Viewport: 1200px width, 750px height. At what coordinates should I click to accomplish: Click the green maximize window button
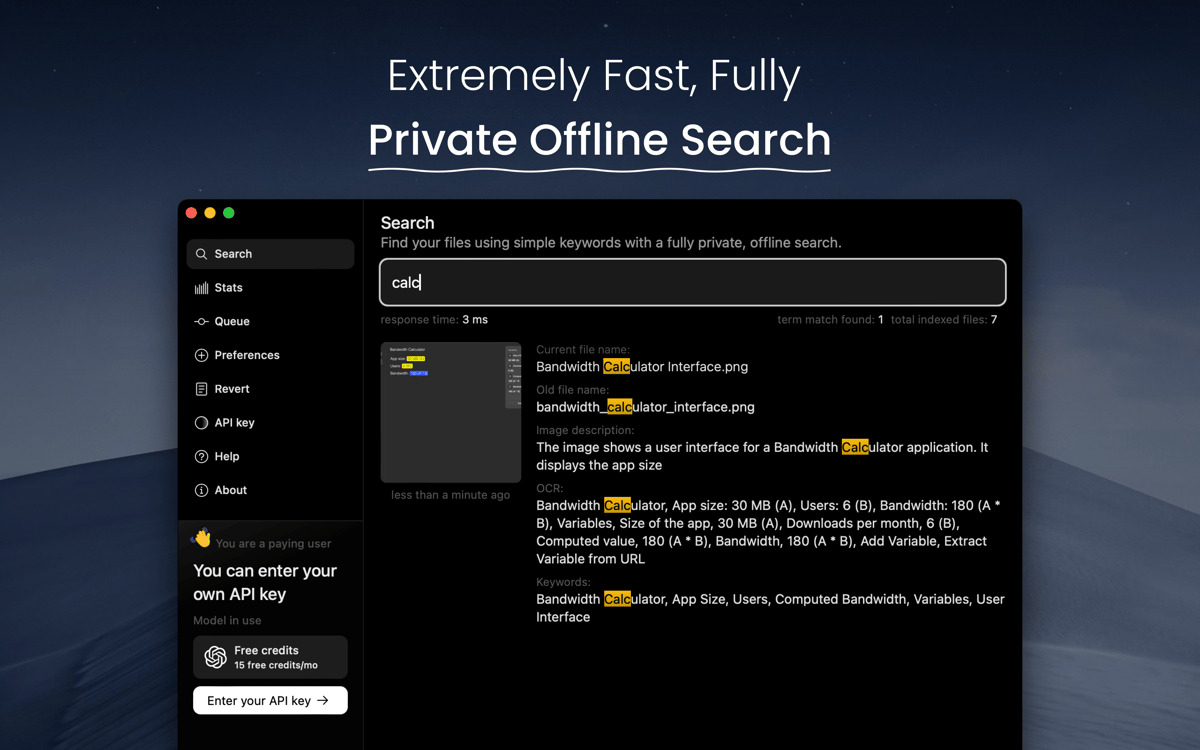pyautogui.click(x=229, y=213)
